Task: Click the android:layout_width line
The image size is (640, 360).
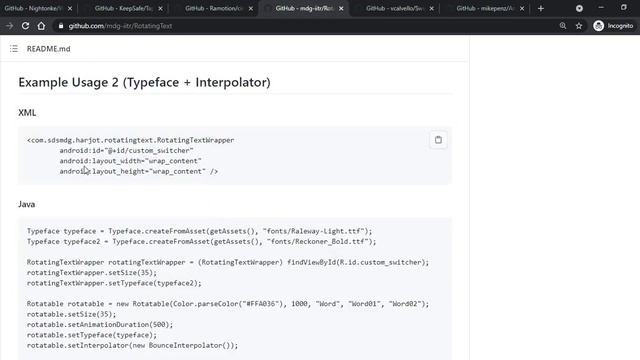Action: tap(131, 161)
